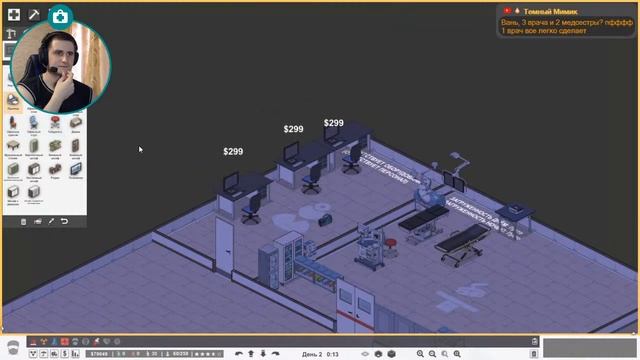640x360 pixels.
Task: Choose the wall television item
Action: tap(76, 170)
